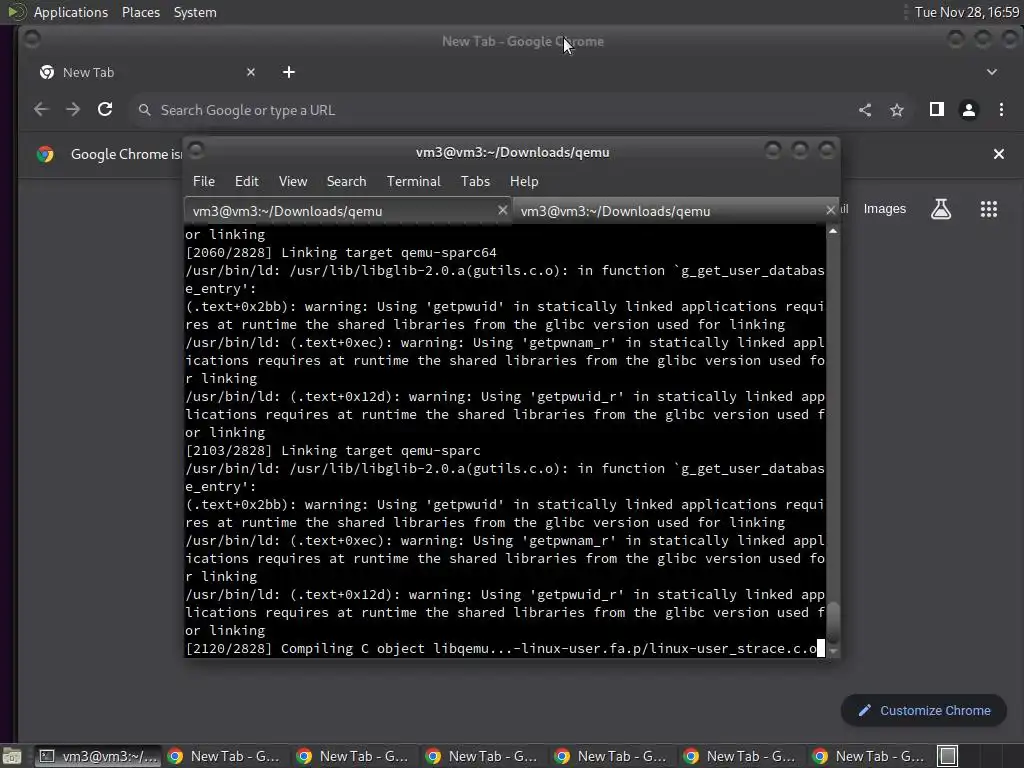Click the '[2103/2828] Linking target qemu-sparc' line

click(333, 451)
